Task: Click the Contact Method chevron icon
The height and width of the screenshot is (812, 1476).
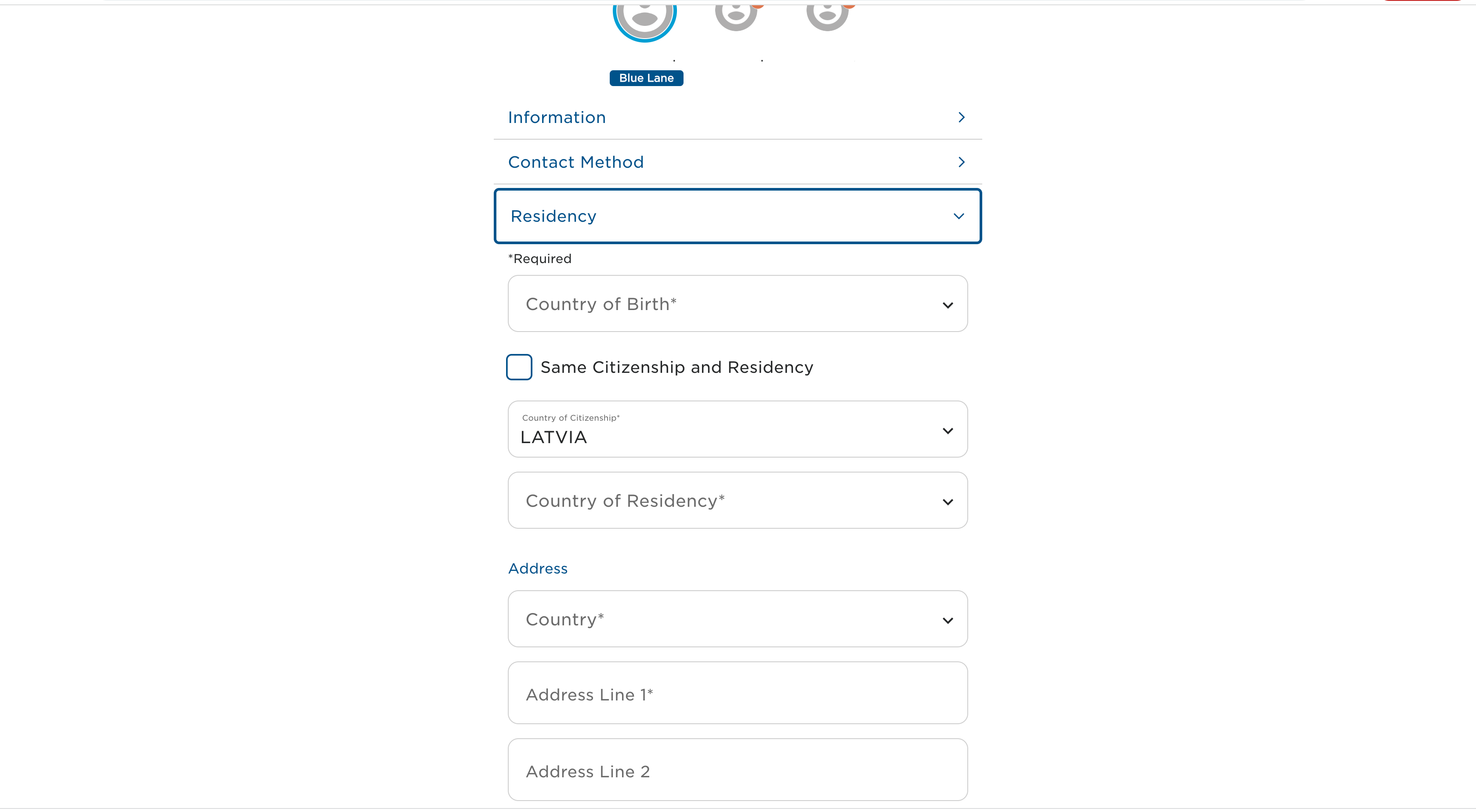Action: [960, 161]
